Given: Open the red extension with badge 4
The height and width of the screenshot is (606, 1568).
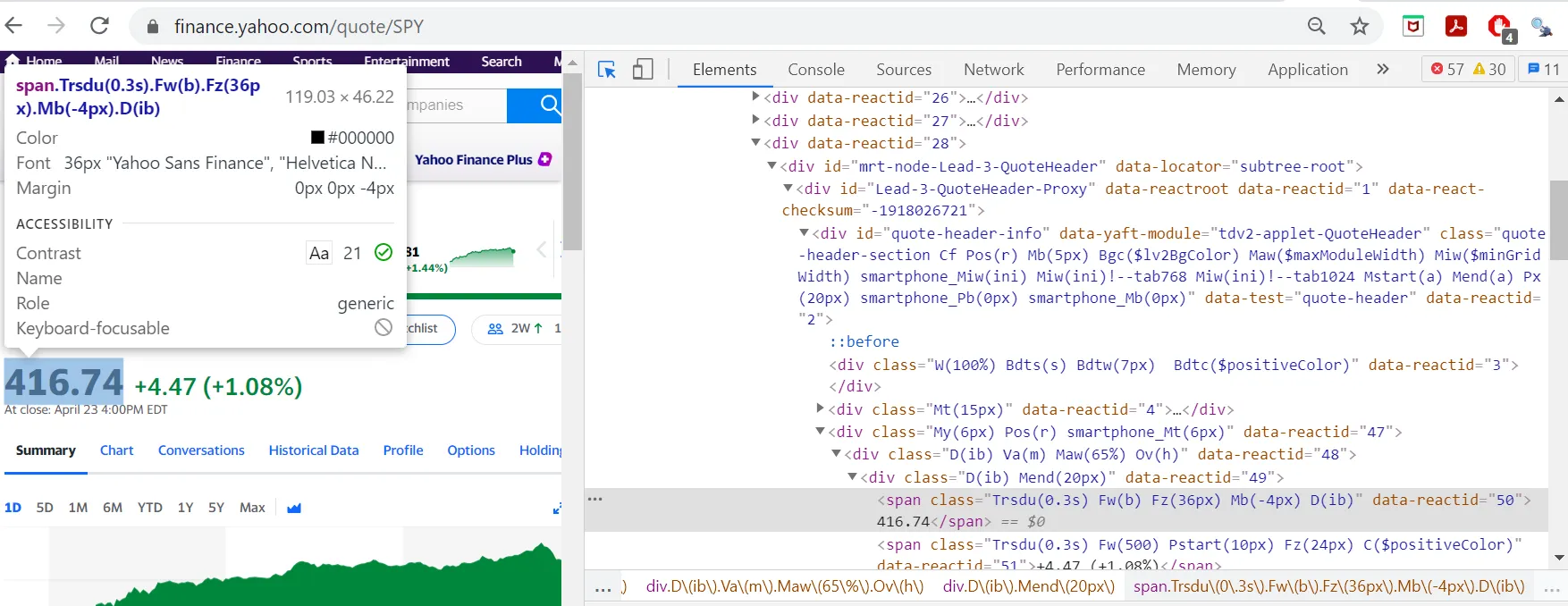Looking at the screenshot, I should [x=1501, y=28].
